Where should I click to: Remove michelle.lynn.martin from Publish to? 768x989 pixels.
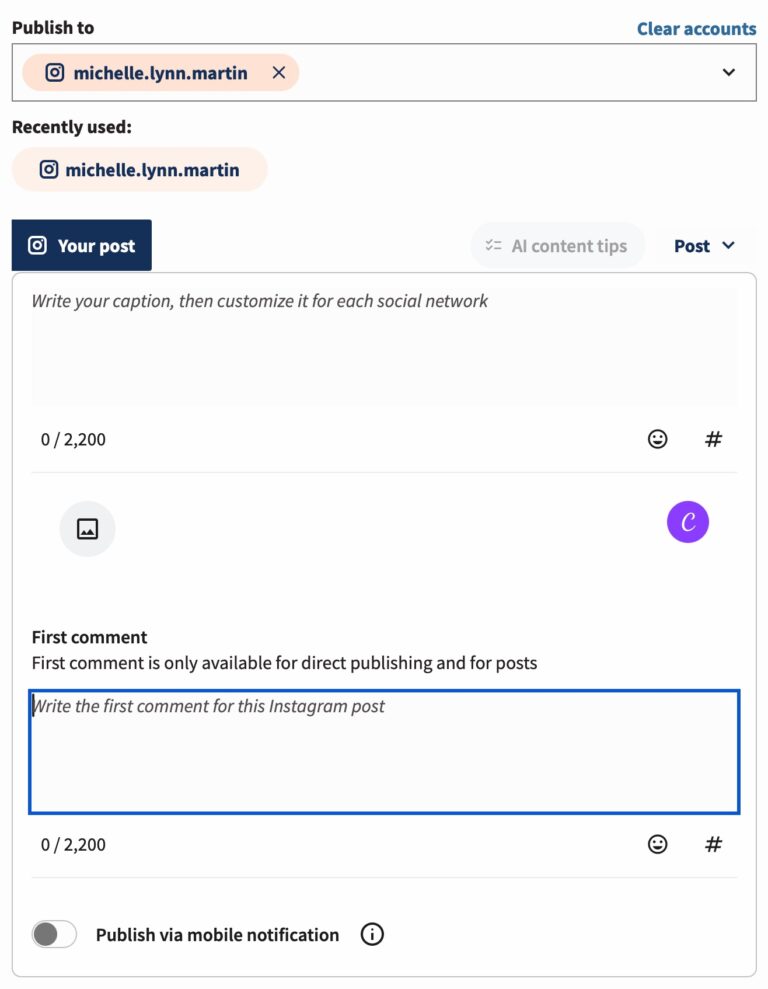click(278, 72)
